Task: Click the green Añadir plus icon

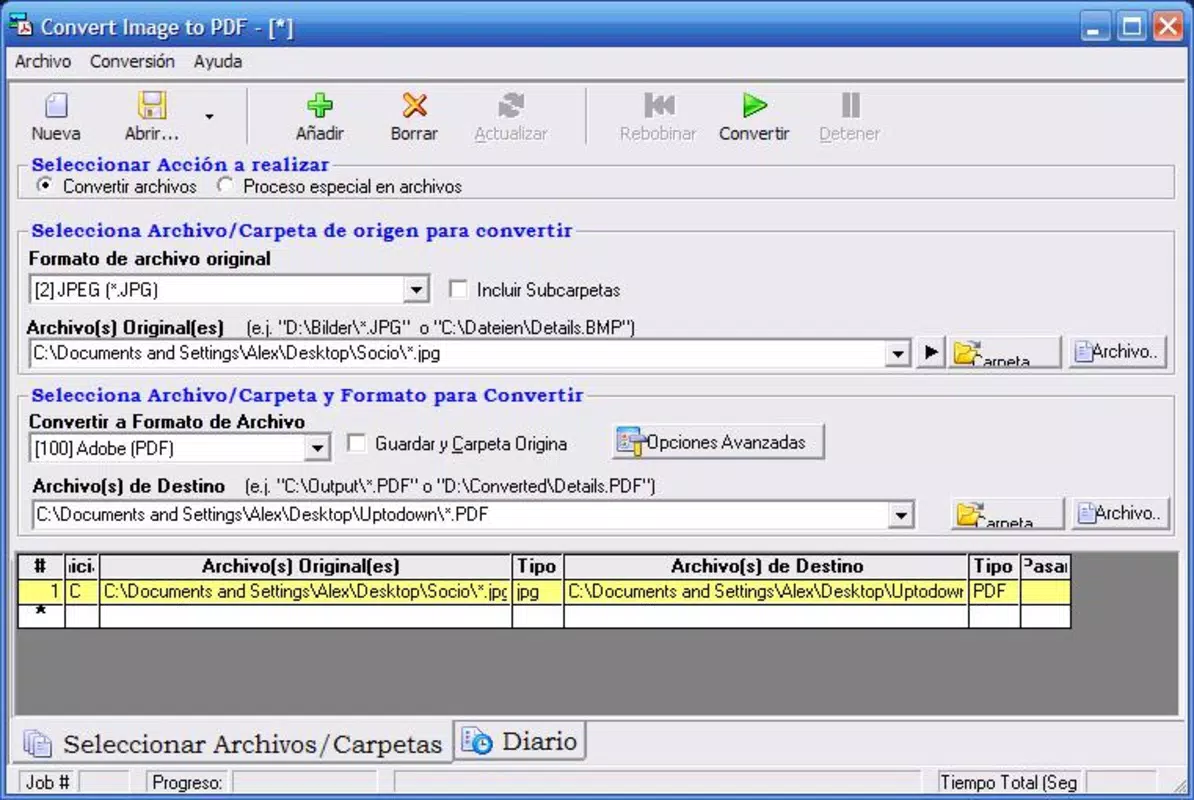Action: point(320,106)
